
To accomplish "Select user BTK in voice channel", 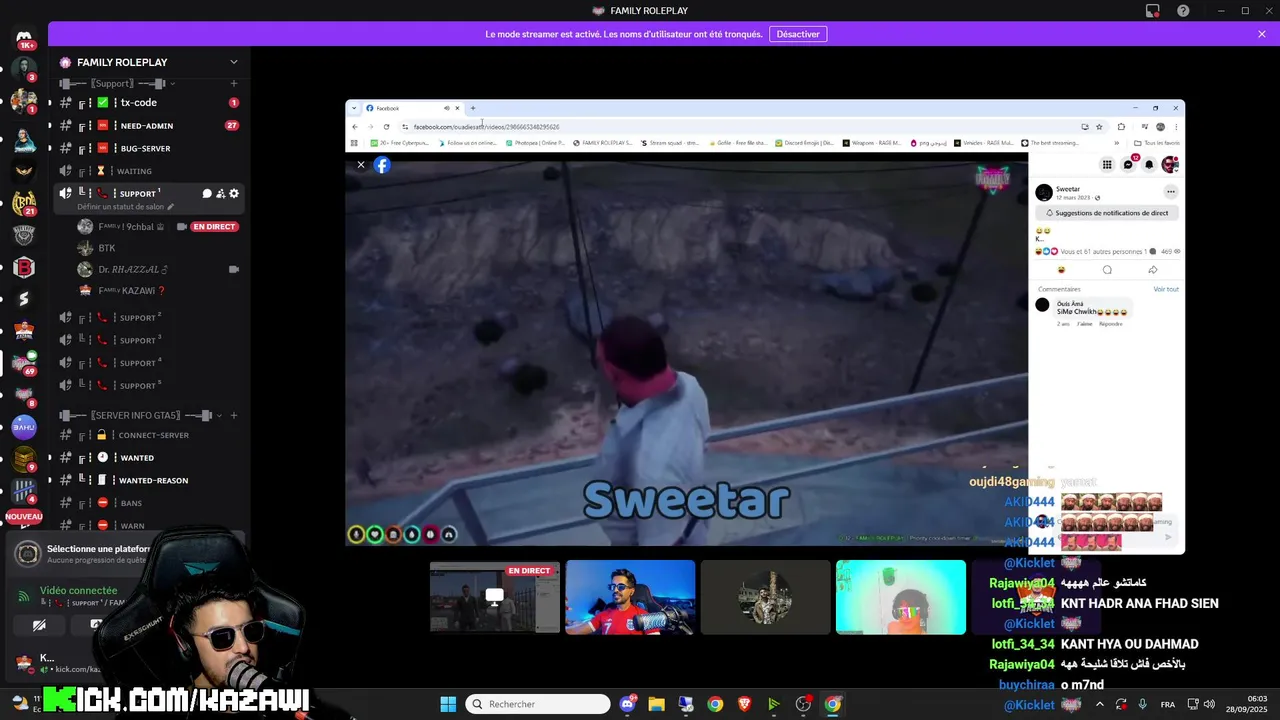I will tap(107, 248).
